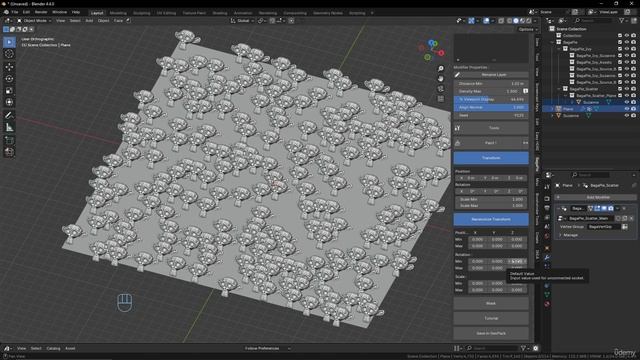Screen dimensions: 640x360
Task: Expand the Manage section of modifier
Action: (569, 235)
